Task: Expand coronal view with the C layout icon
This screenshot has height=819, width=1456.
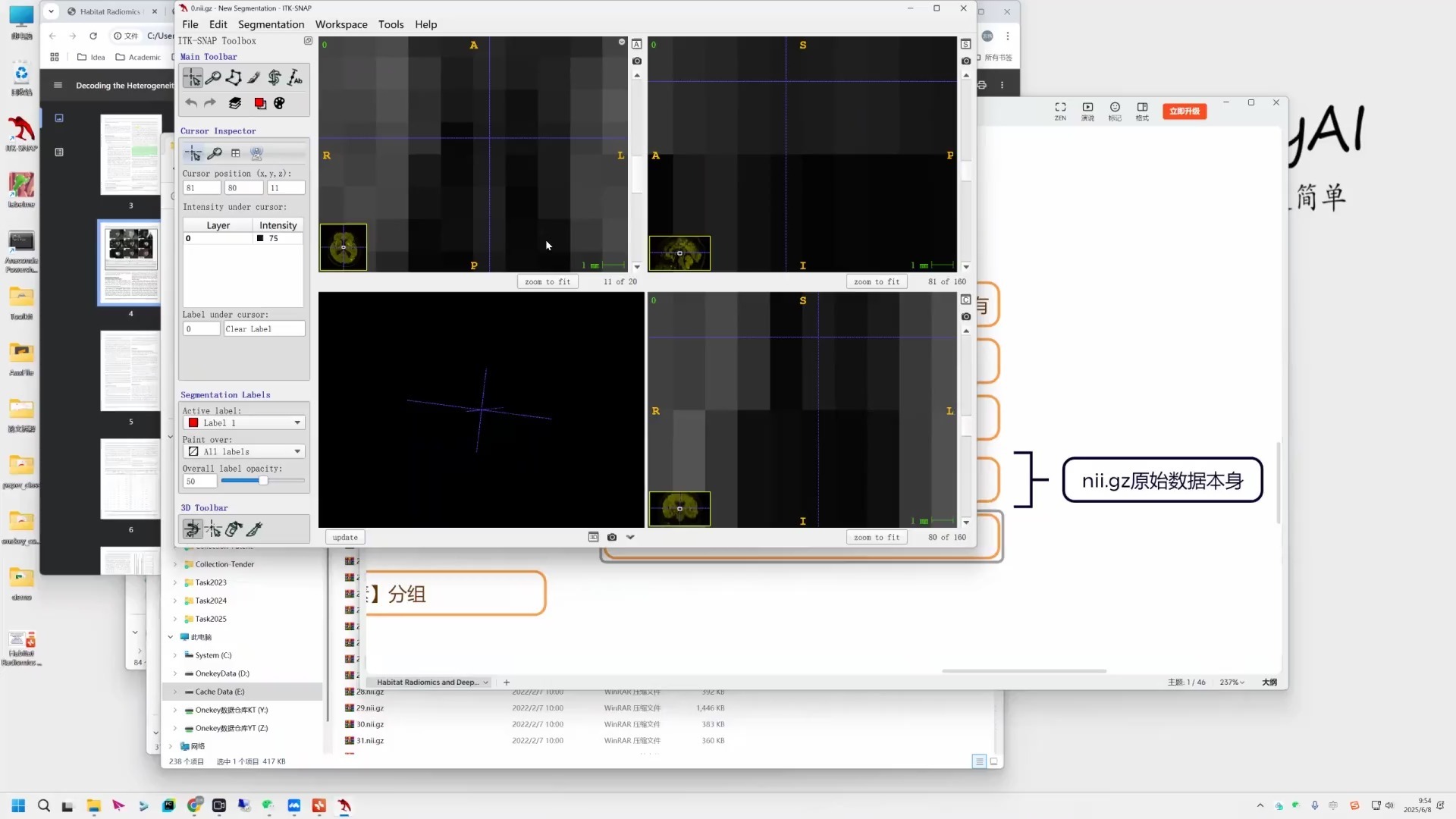Action: tap(966, 300)
